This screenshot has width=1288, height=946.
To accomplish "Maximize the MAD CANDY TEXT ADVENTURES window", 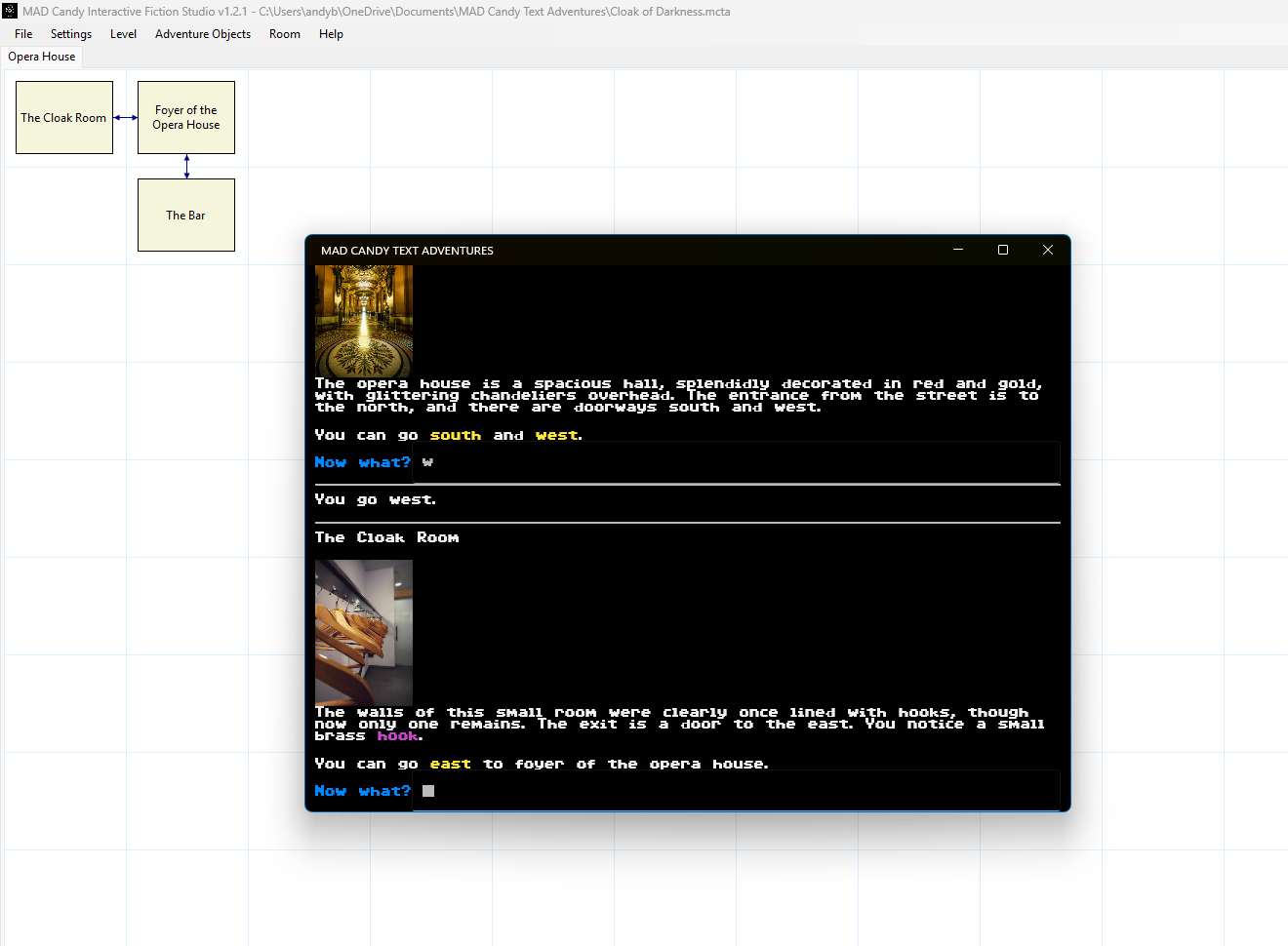I will coord(1003,250).
